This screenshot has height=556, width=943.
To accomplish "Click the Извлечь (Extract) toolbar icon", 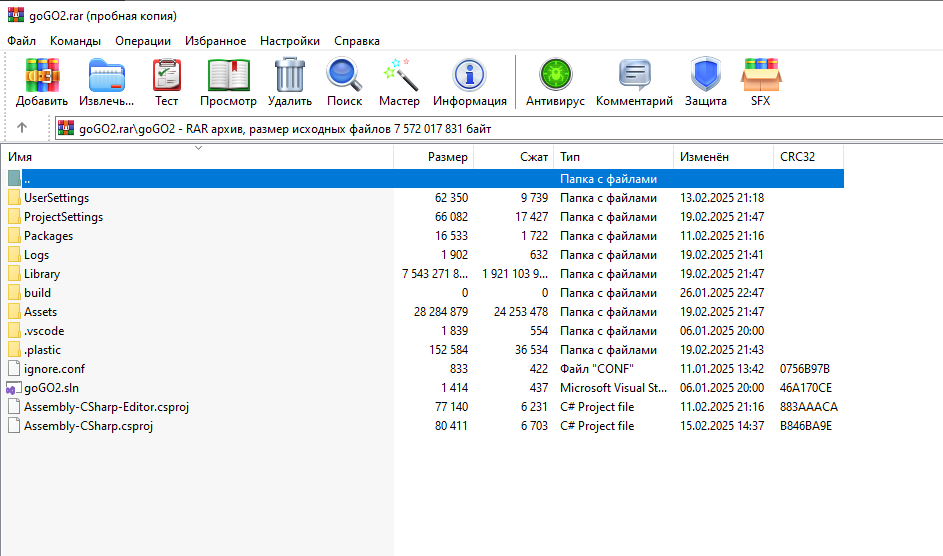I will [x=106, y=76].
